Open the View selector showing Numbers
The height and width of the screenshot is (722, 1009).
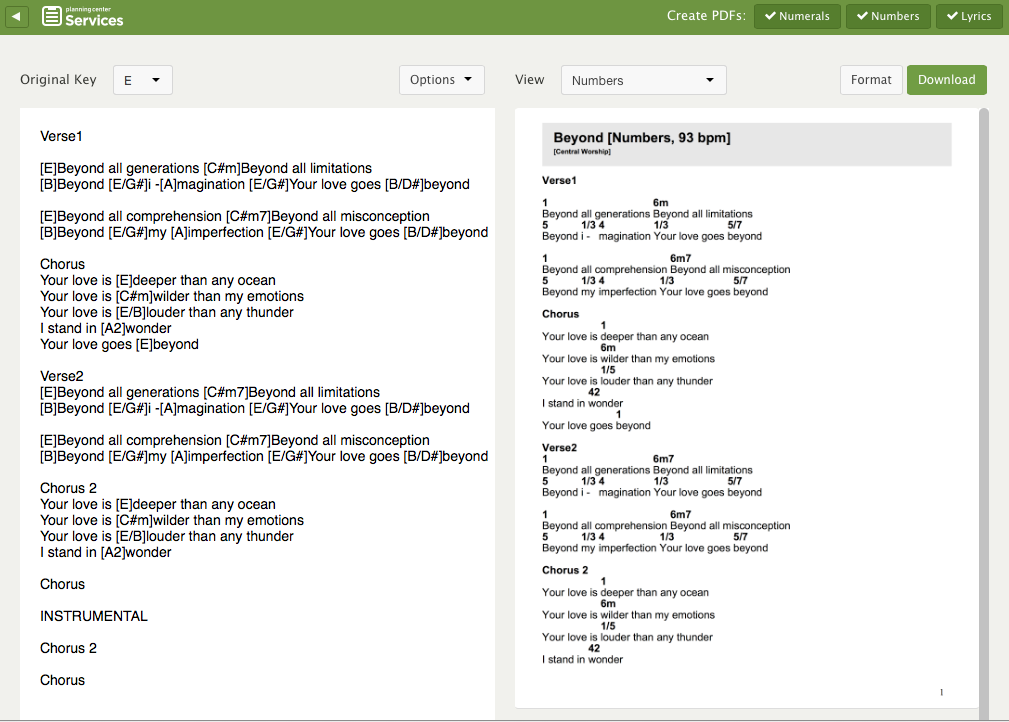click(x=643, y=80)
